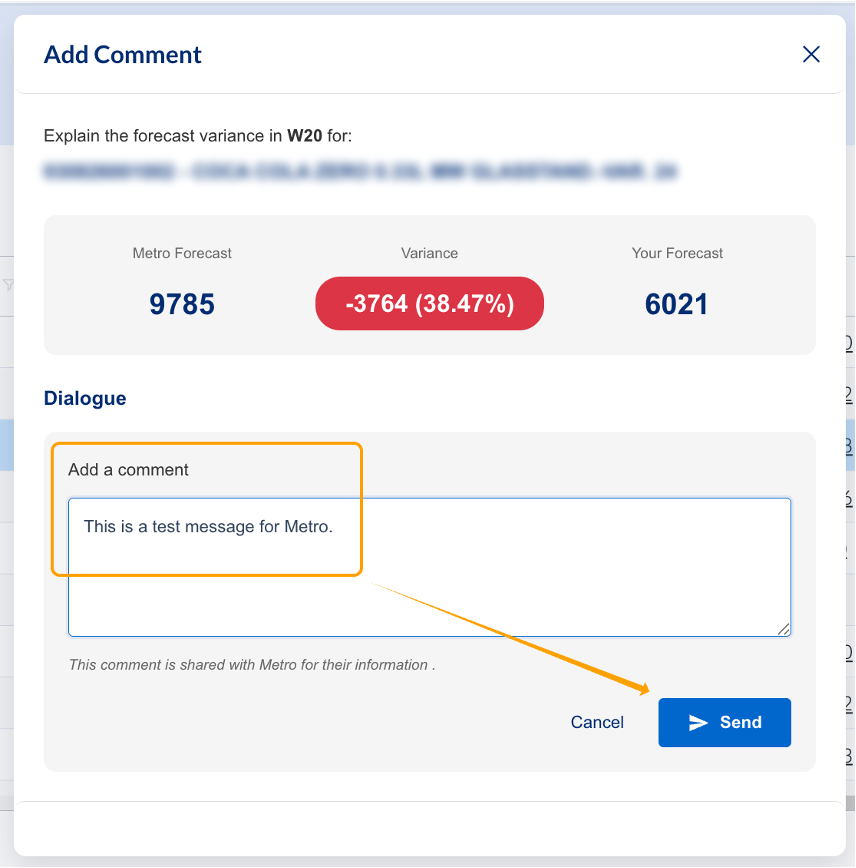This screenshot has height=868, width=856.
Task: Click the text area resize handle
Action: coord(783,629)
